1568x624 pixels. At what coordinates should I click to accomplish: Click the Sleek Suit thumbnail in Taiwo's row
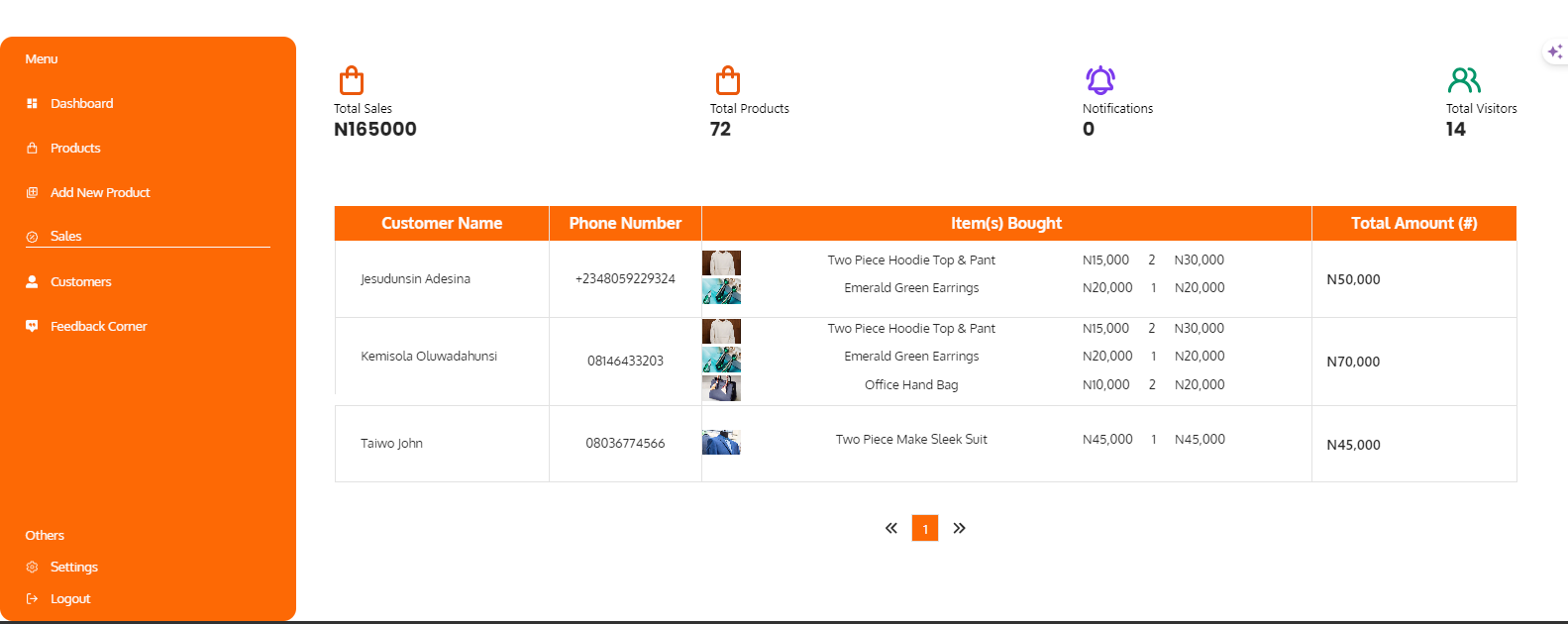[x=721, y=442]
